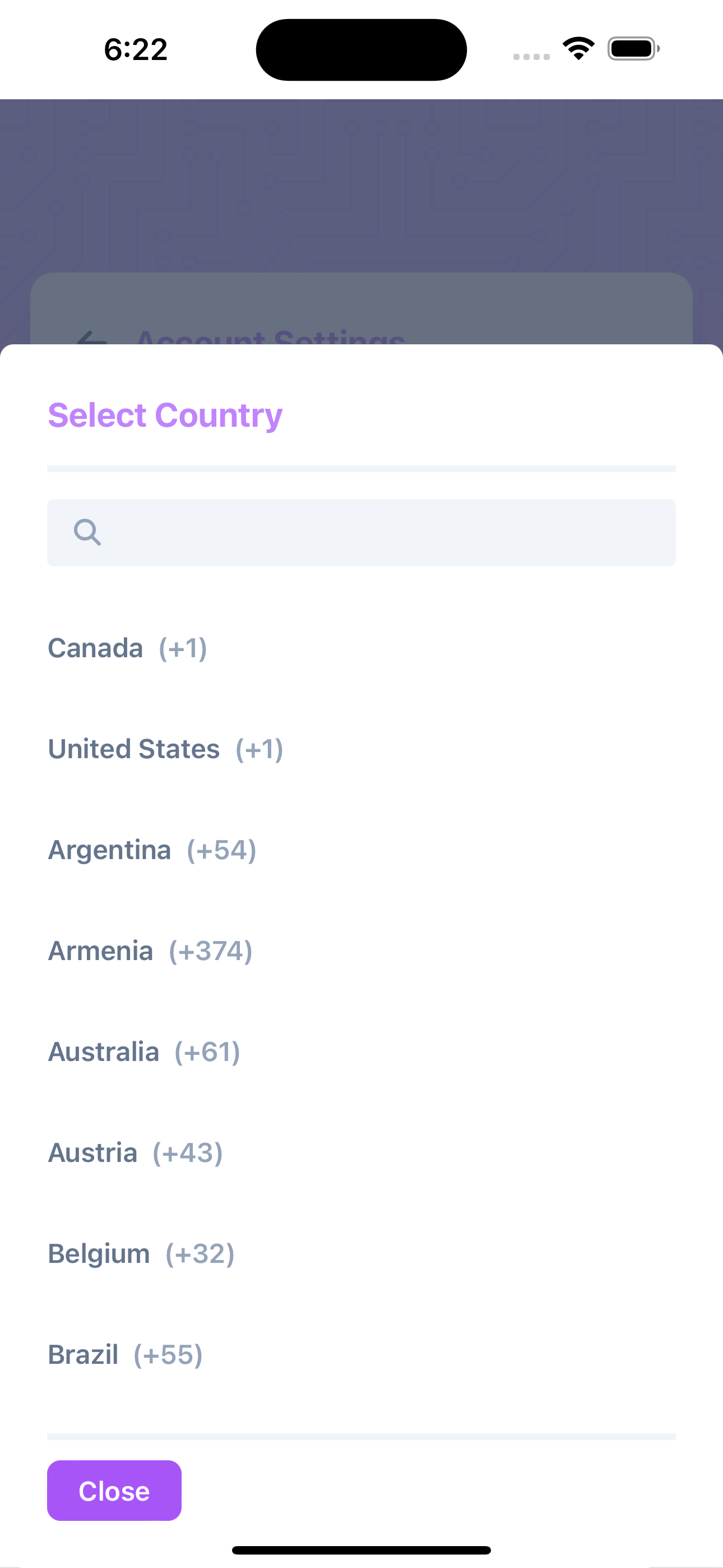Tap the cellular signal dots
The image size is (723, 1568).
(531, 57)
